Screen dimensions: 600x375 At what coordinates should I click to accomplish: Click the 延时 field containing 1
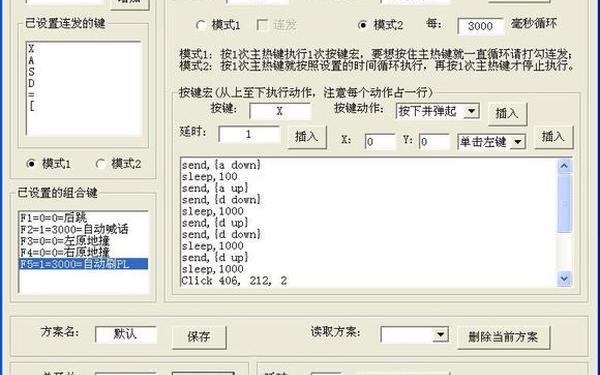coord(249,134)
